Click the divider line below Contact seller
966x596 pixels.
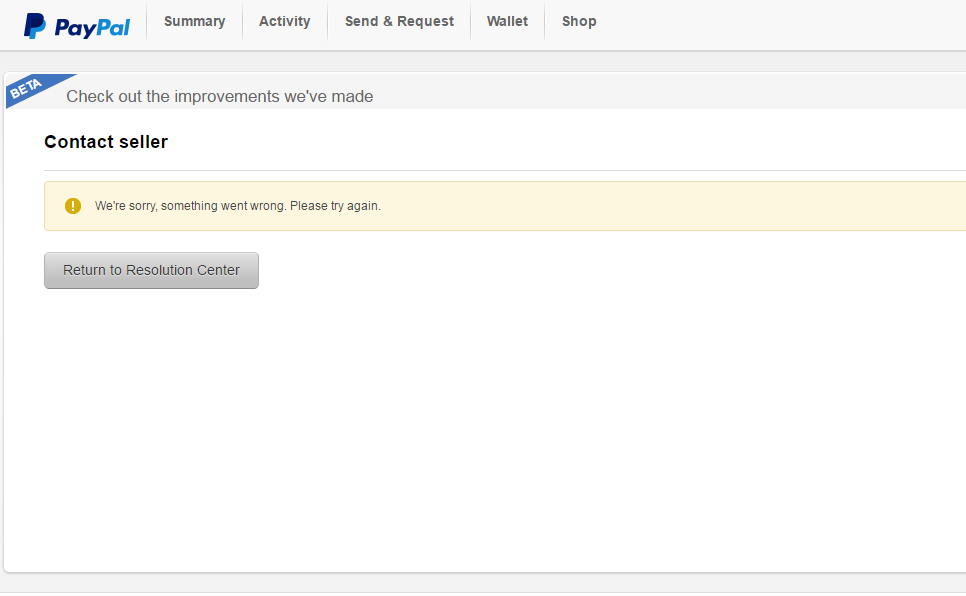pyautogui.click(x=500, y=171)
